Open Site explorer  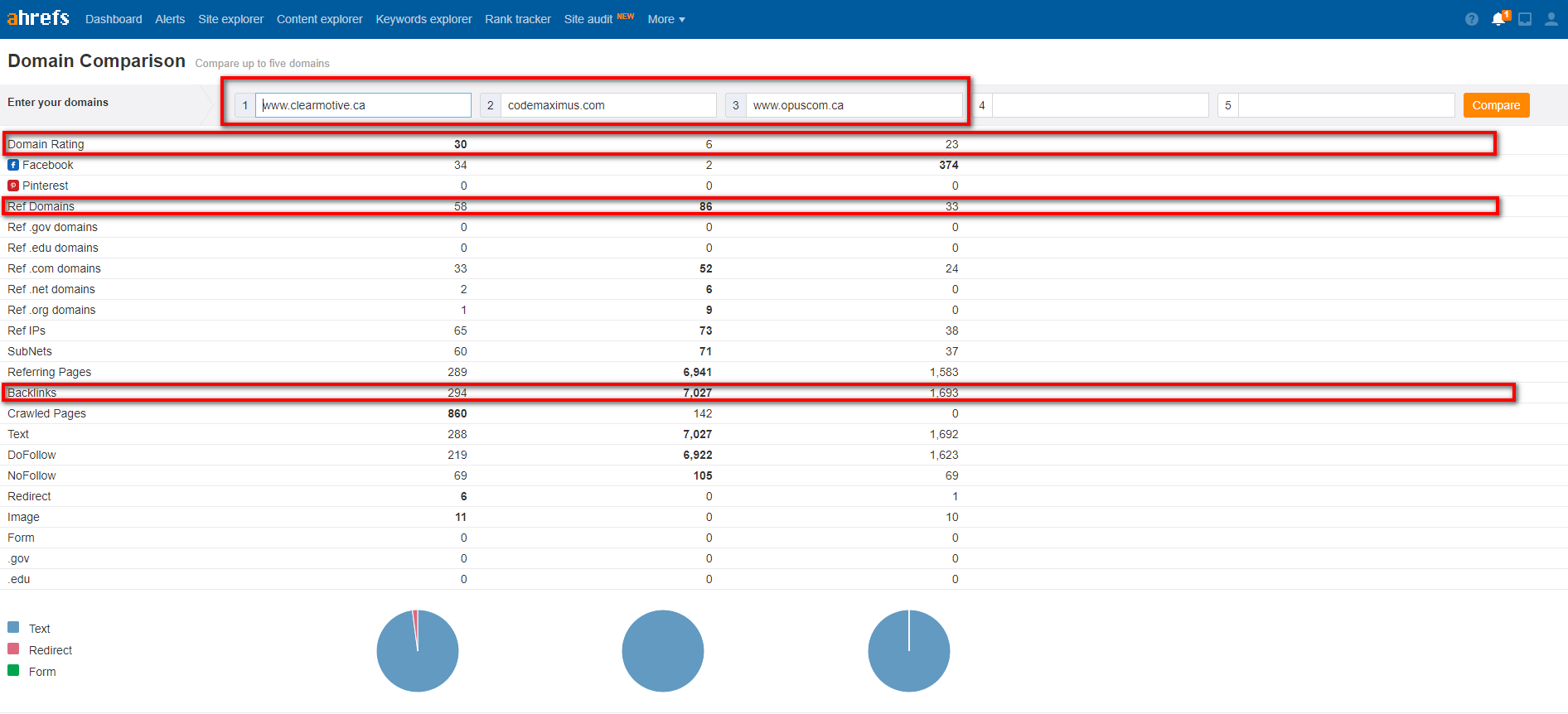pyautogui.click(x=230, y=19)
